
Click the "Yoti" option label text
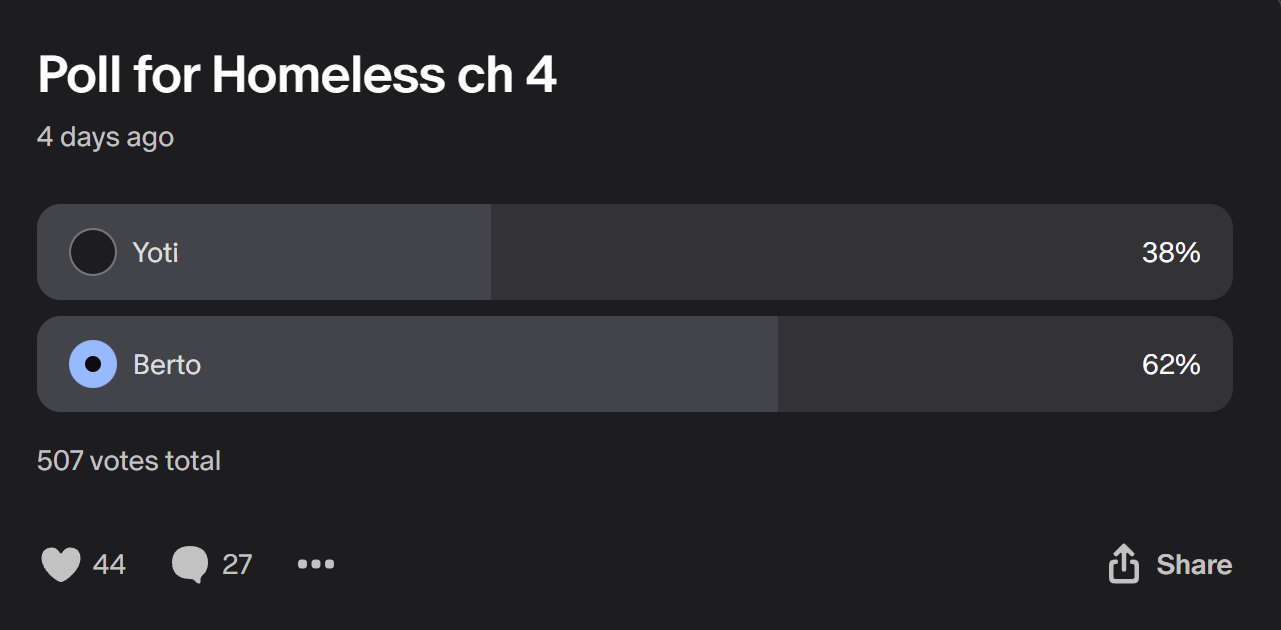[156, 253]
